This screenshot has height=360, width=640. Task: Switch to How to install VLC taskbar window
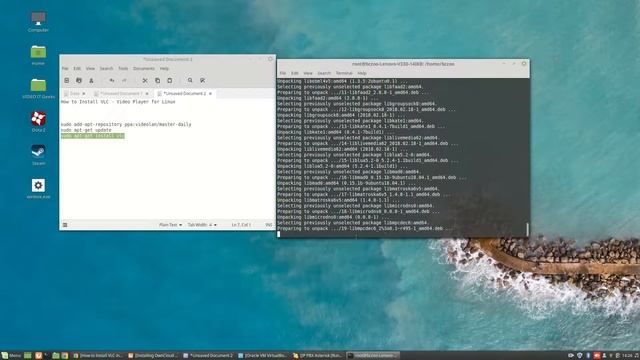click(x=98, y=356)
